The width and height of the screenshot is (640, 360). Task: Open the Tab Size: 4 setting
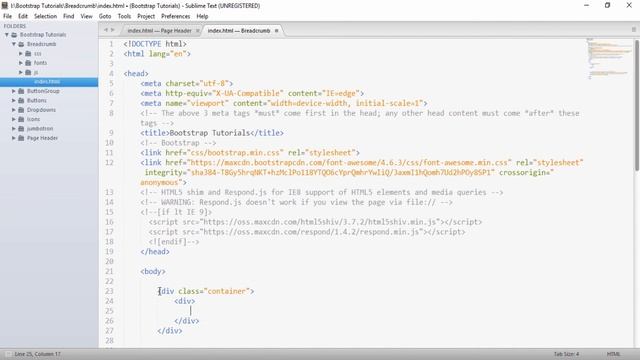coord(566,354)
